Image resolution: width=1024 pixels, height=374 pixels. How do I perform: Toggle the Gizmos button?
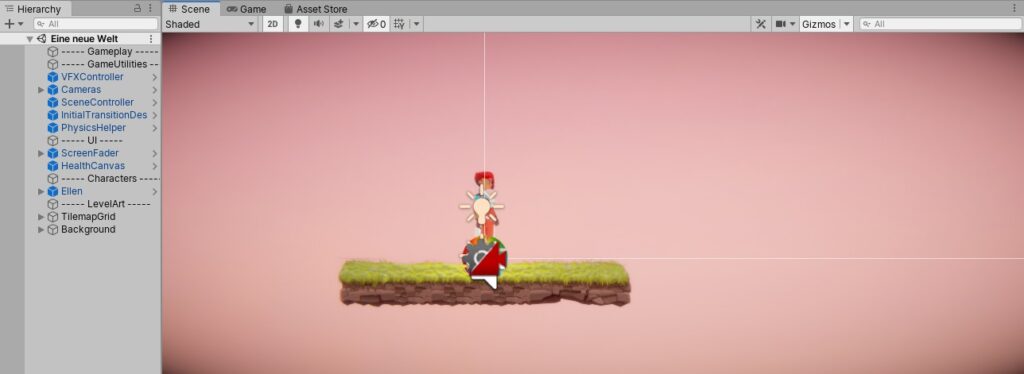[819, 24]
